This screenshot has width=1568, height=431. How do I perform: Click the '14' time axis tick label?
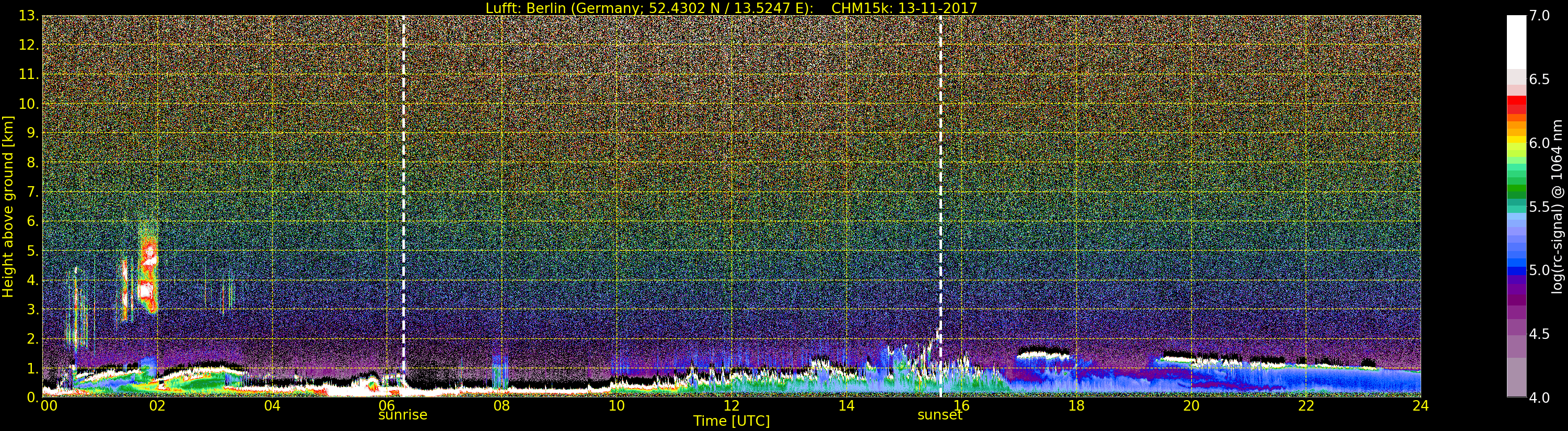pos(846,406)
